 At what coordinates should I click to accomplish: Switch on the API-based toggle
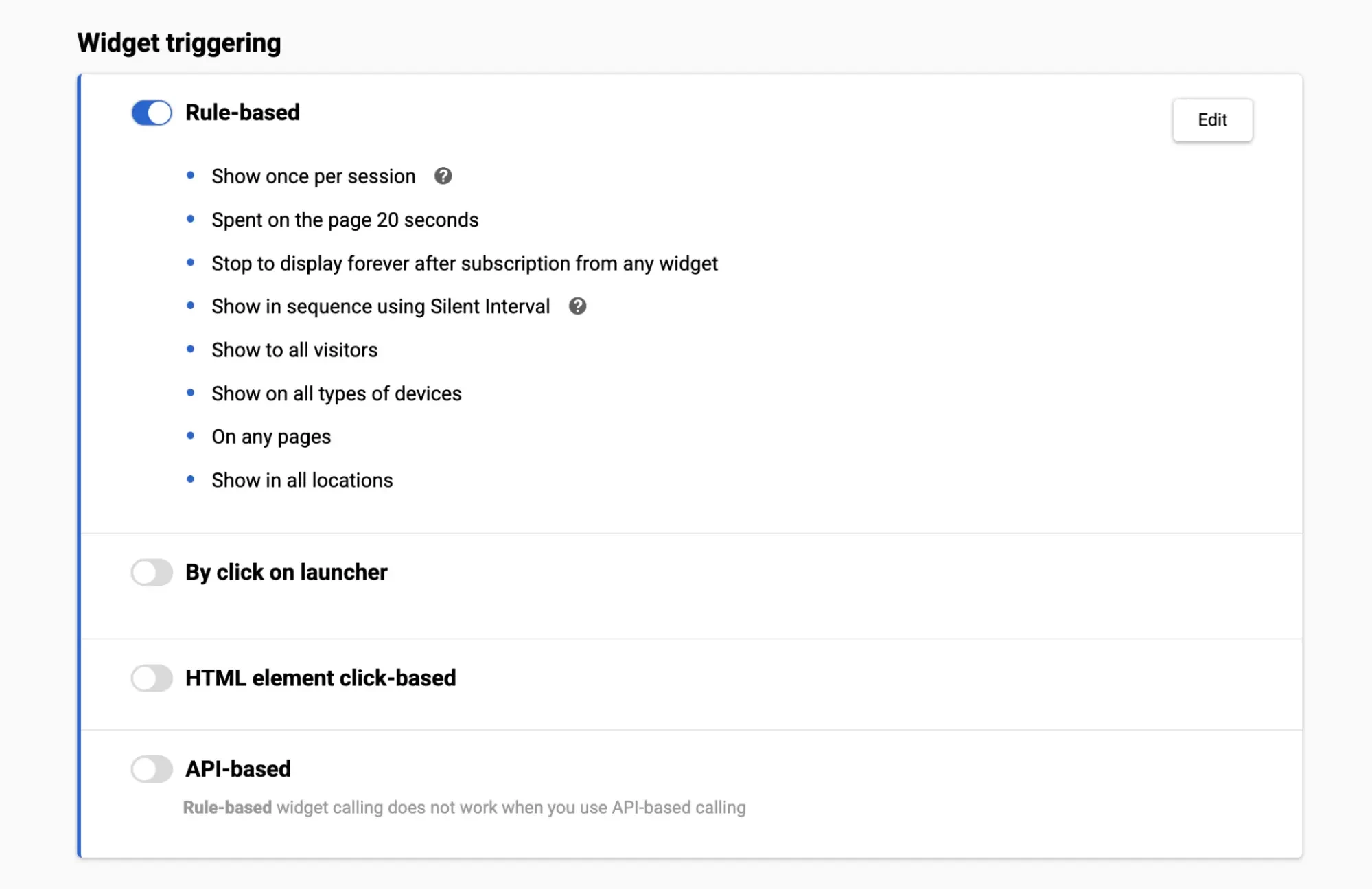click(152, 769)
